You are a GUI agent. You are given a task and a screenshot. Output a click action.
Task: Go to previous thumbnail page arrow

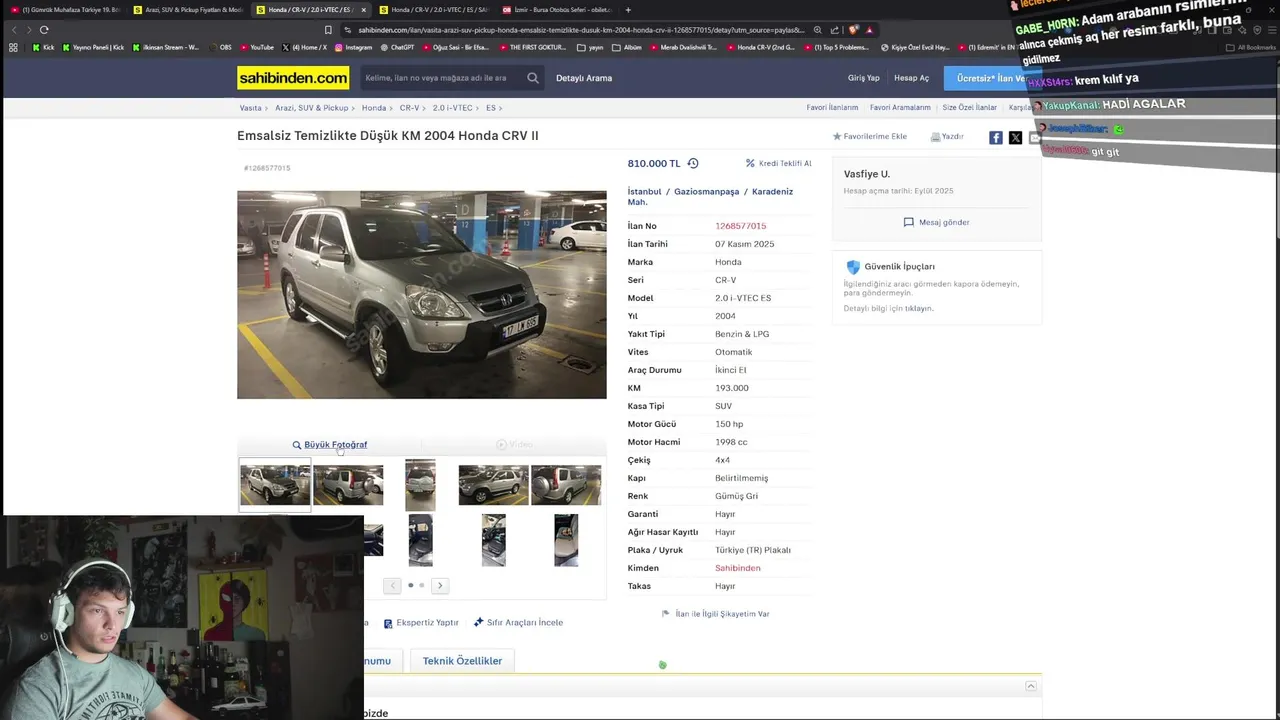point(392,585)
